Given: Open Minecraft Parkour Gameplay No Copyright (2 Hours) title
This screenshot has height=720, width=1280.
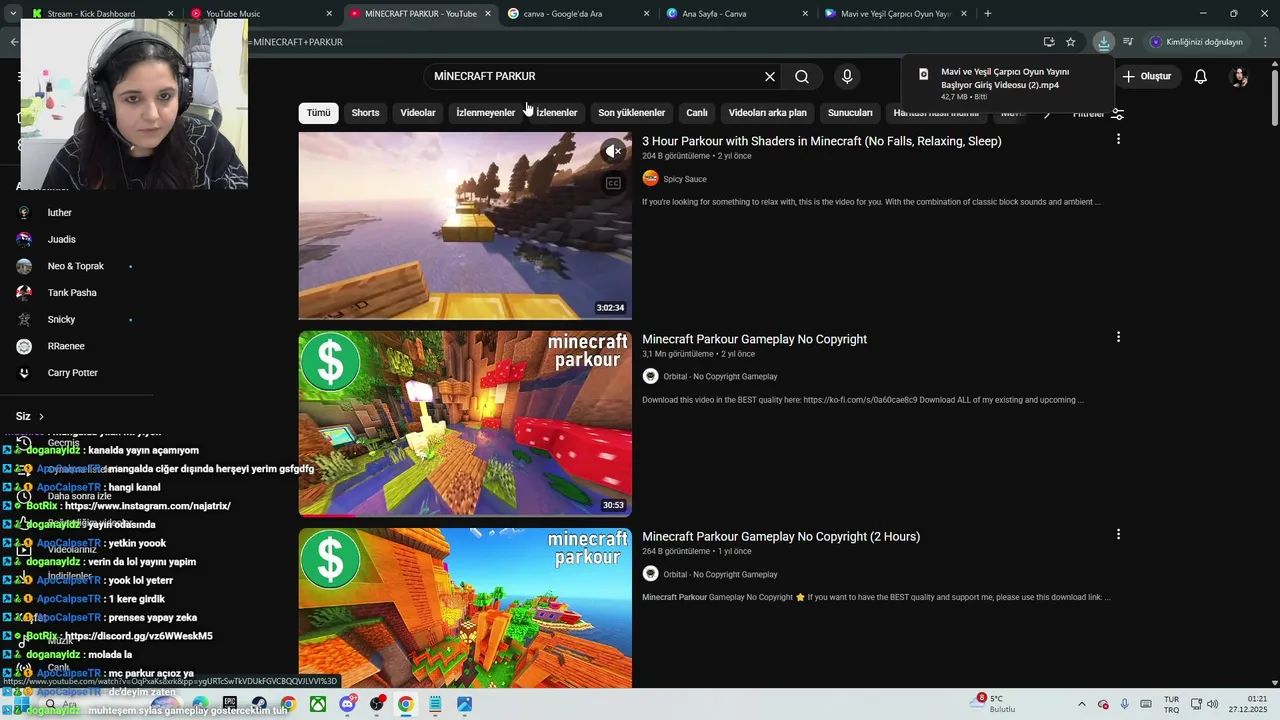Looking at the screenshot, I should [x=781, y=536].
